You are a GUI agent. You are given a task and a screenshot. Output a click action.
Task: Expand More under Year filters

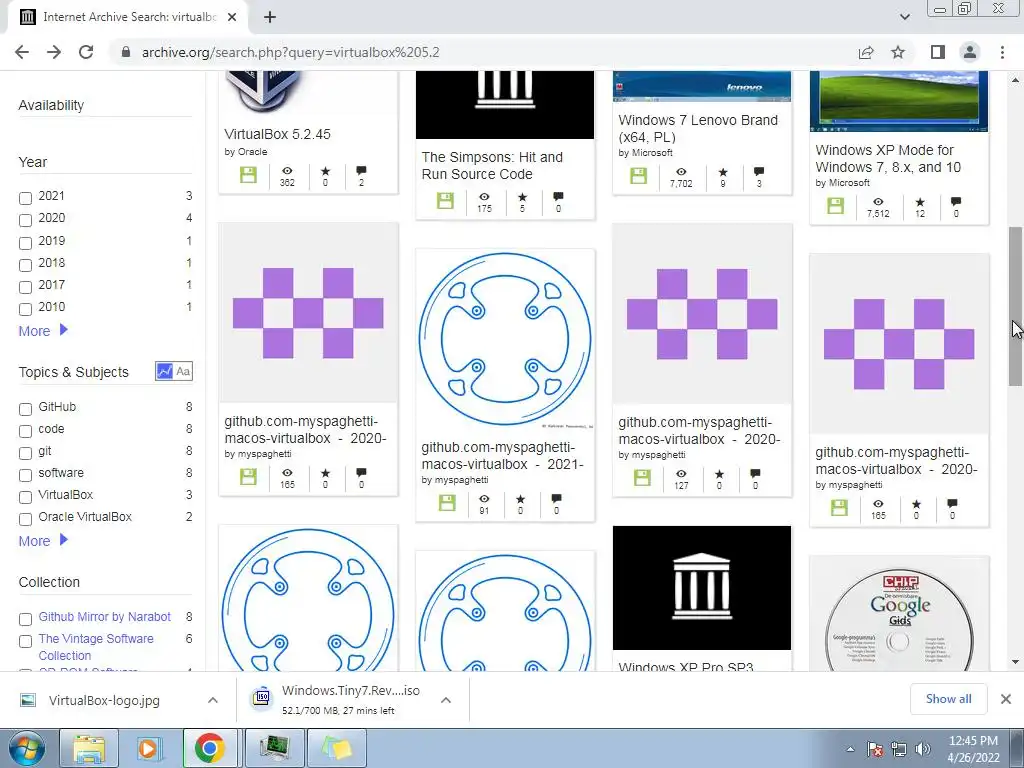coord(43,330)
